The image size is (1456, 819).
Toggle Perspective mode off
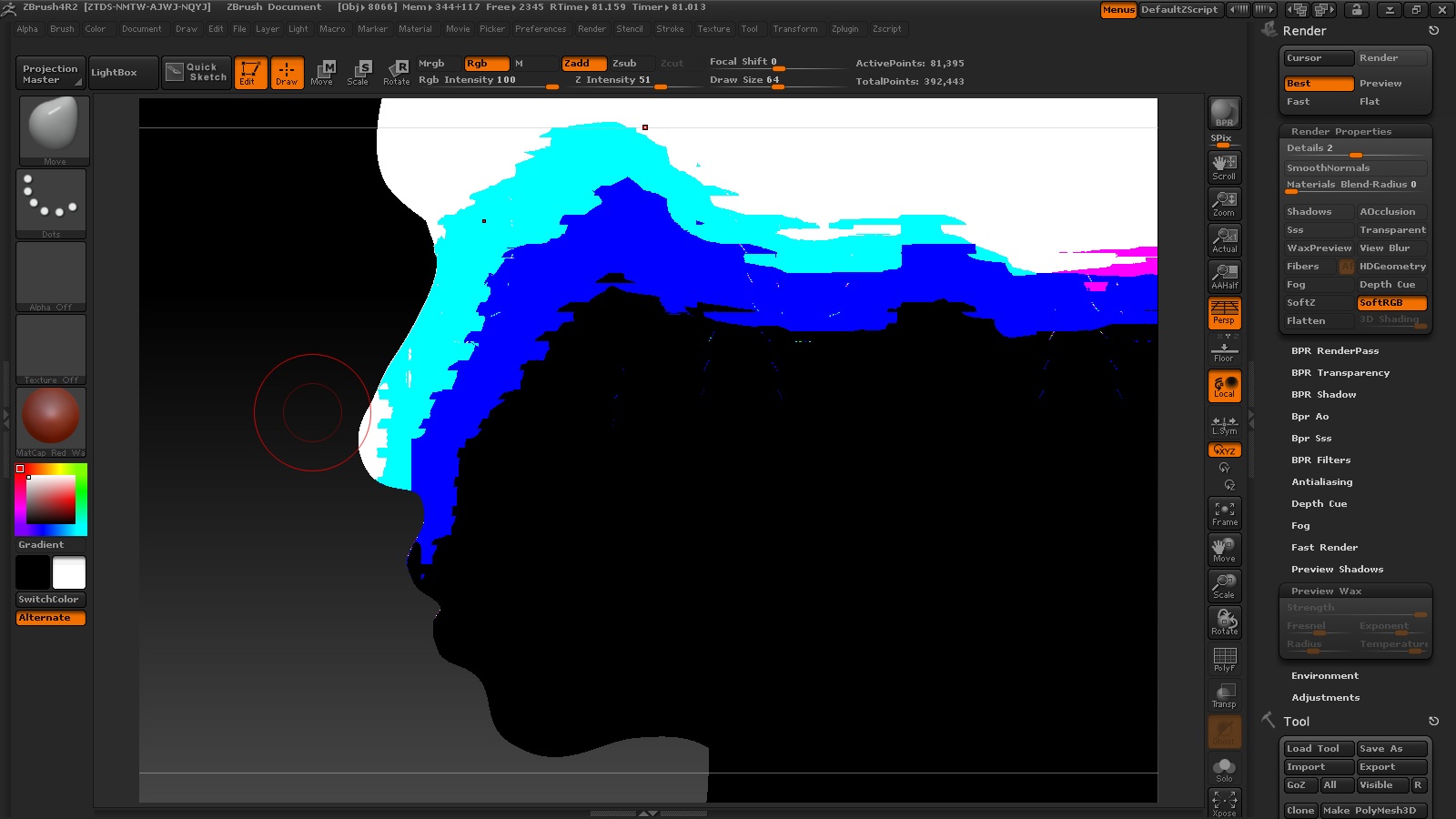(1224, 313)
